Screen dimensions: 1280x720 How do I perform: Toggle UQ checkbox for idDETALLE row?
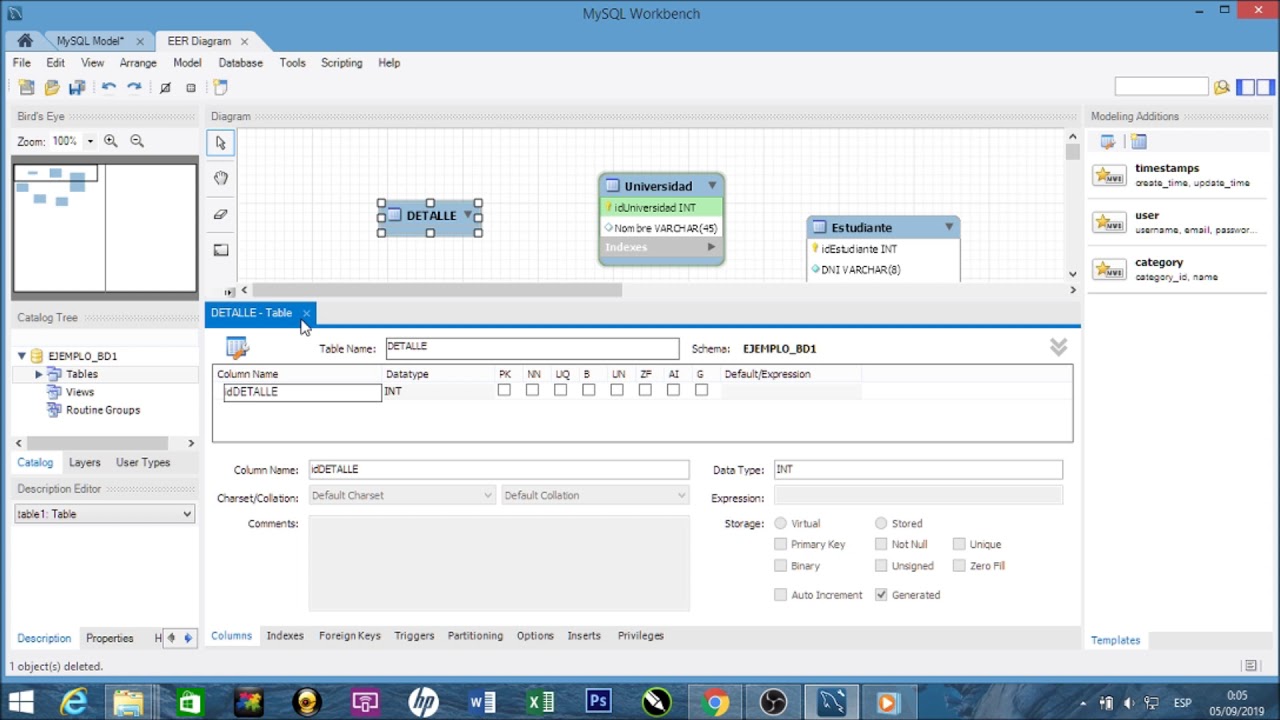[560, 390]
